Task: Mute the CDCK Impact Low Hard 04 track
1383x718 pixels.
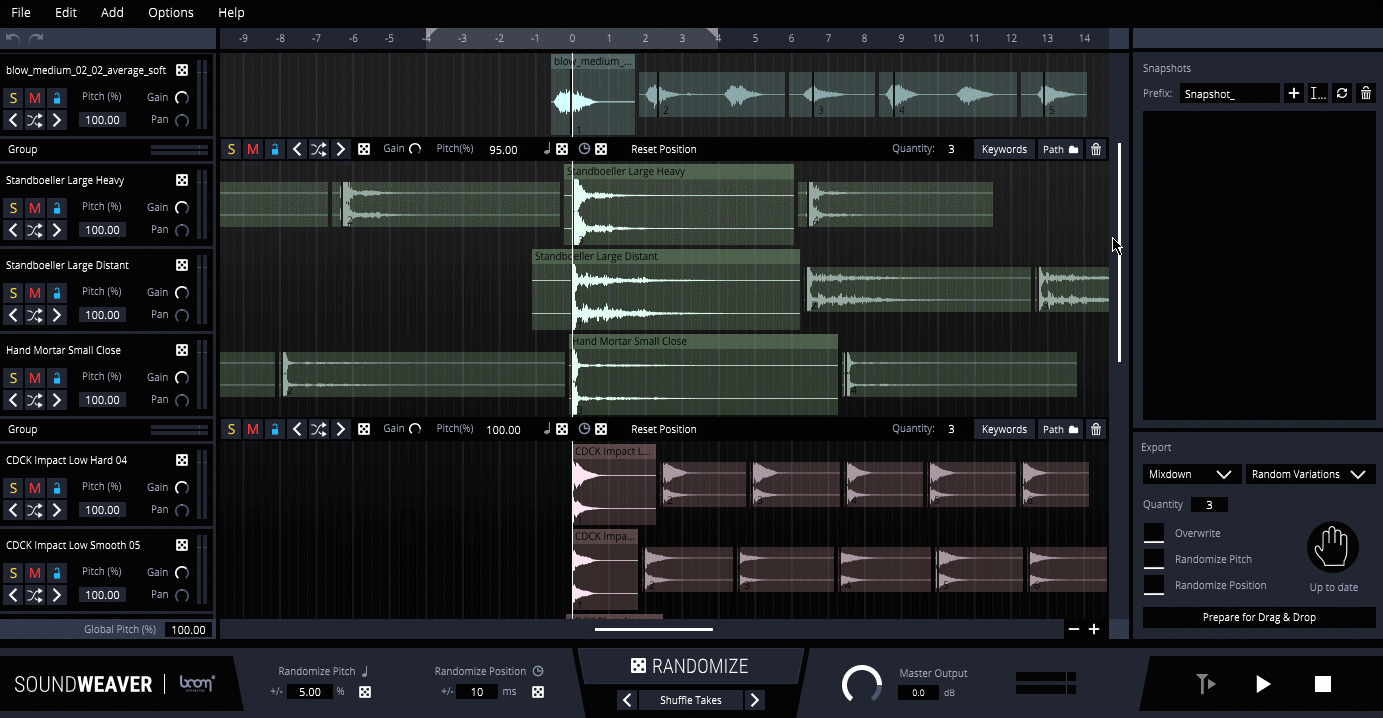Action: pyautogui.click(x=36, y=487)
